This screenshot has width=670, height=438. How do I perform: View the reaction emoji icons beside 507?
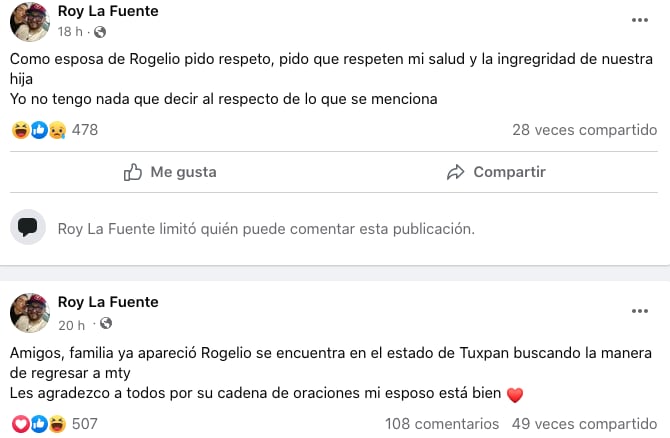click(x=39, y=424)
